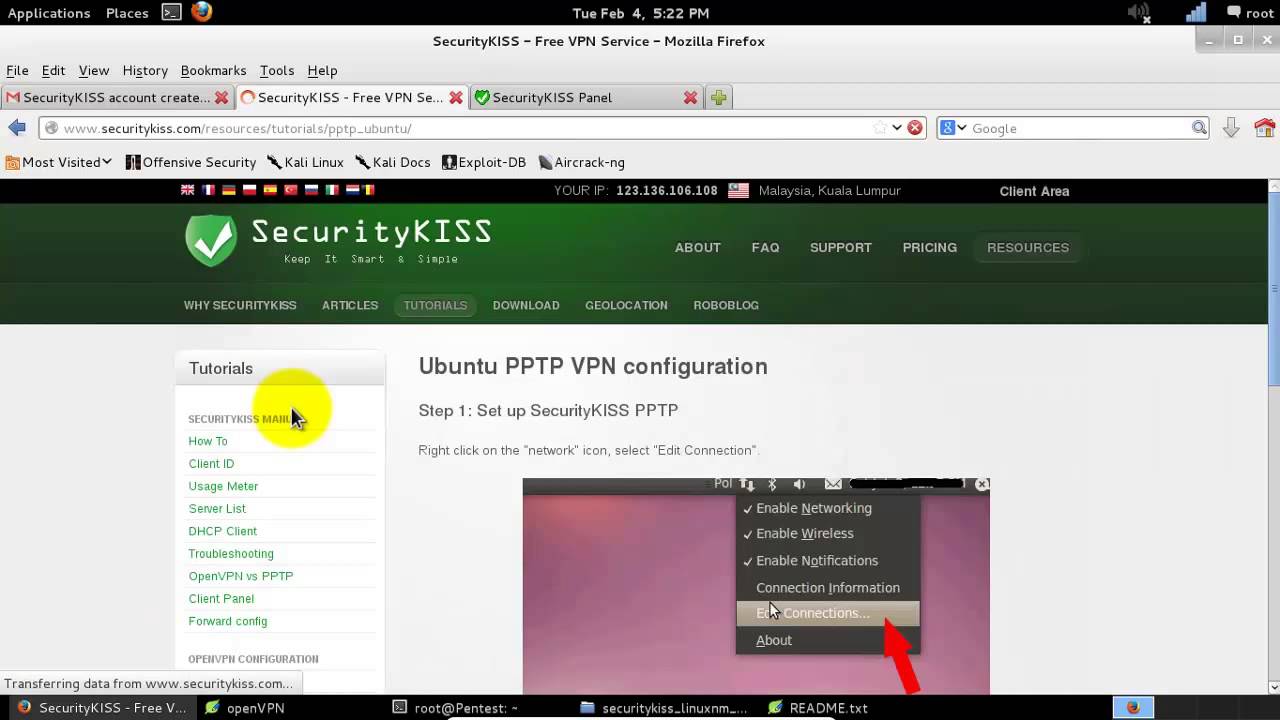Open the downloads arrow button

(1231, 128)
